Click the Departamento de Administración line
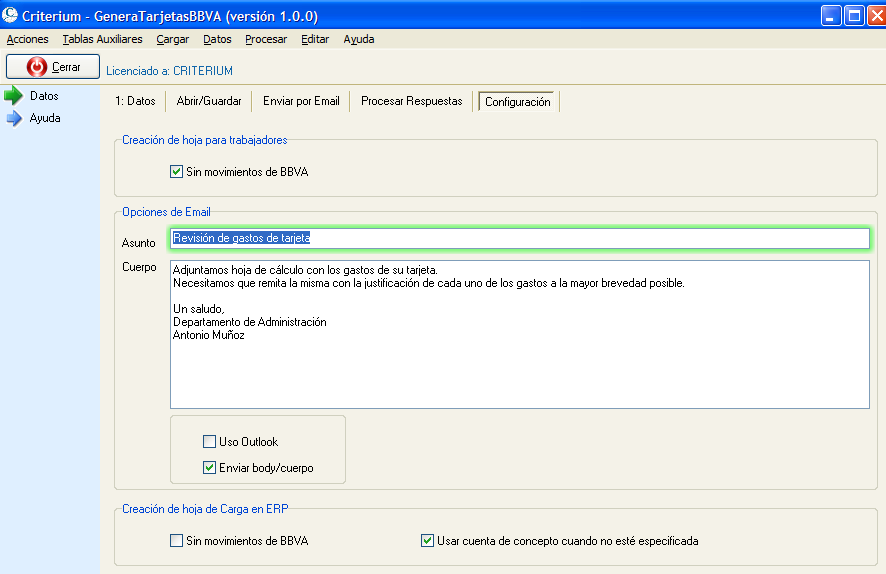886x574 pixels. tap(249, 322)
